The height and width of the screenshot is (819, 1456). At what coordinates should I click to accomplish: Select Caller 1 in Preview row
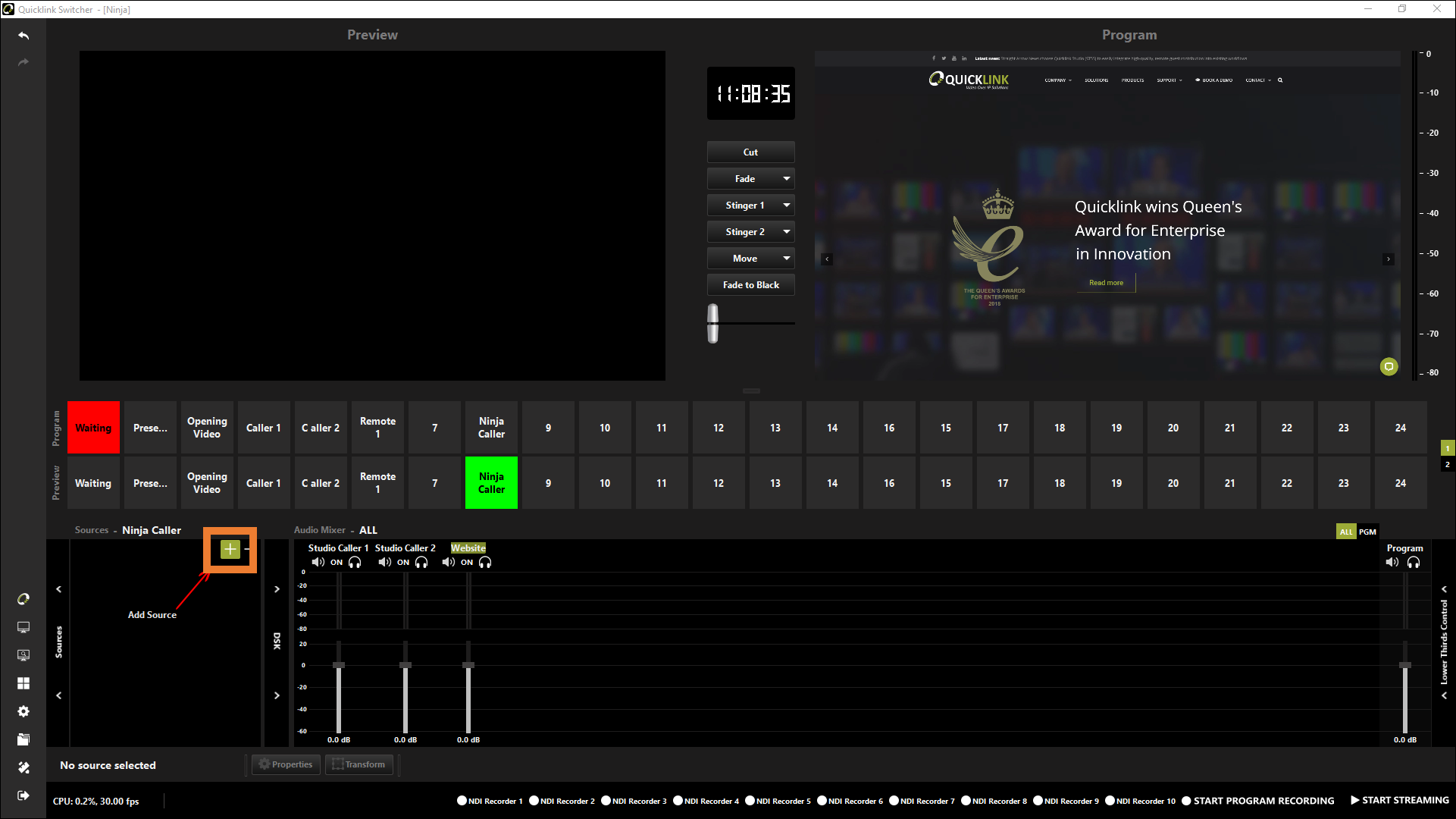click(264, 483)
